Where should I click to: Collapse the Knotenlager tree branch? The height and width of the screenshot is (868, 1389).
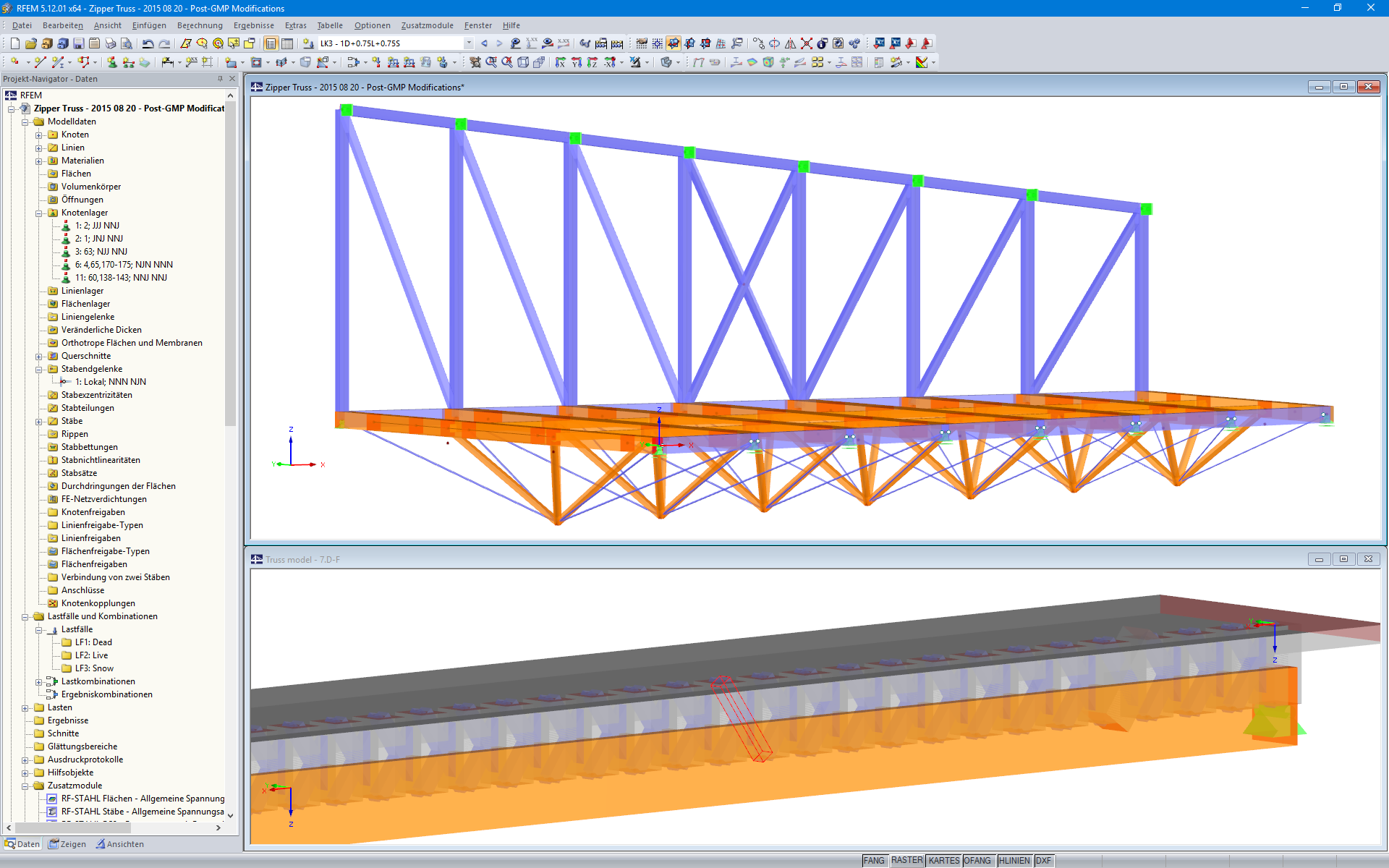(38, 213)
